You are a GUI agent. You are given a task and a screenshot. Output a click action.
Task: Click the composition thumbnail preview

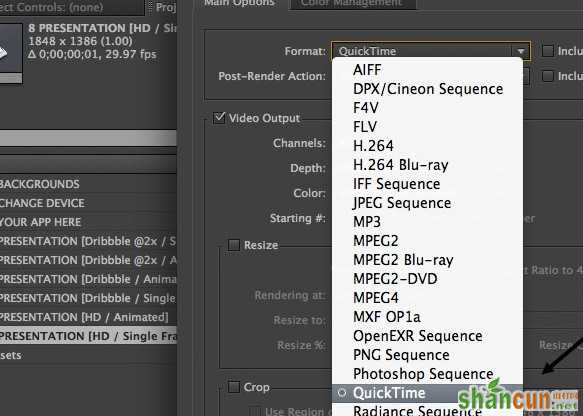pyautogui.click(x=10, y=53)
